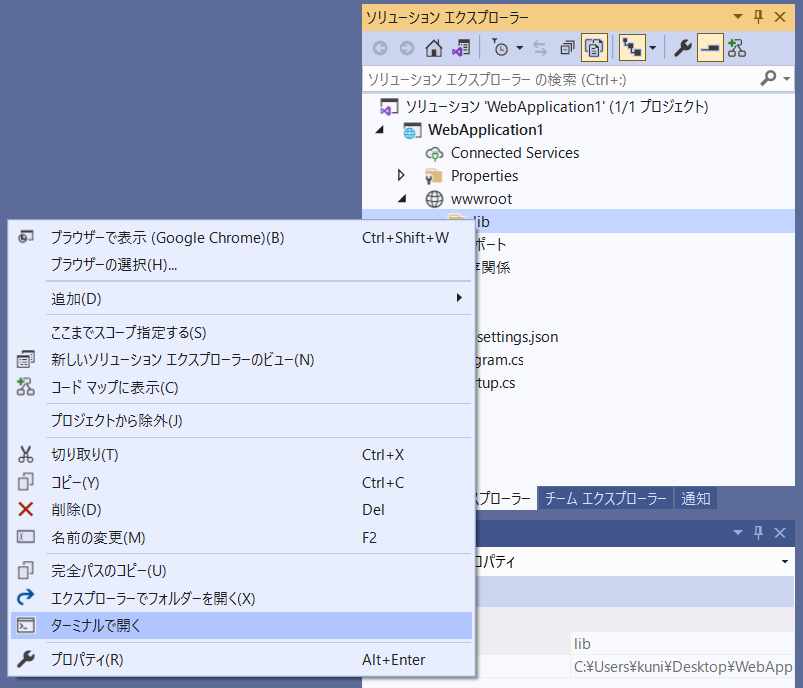Toggle the nested files view button
This screenshot has width=803, height=688.
(632, 48)
